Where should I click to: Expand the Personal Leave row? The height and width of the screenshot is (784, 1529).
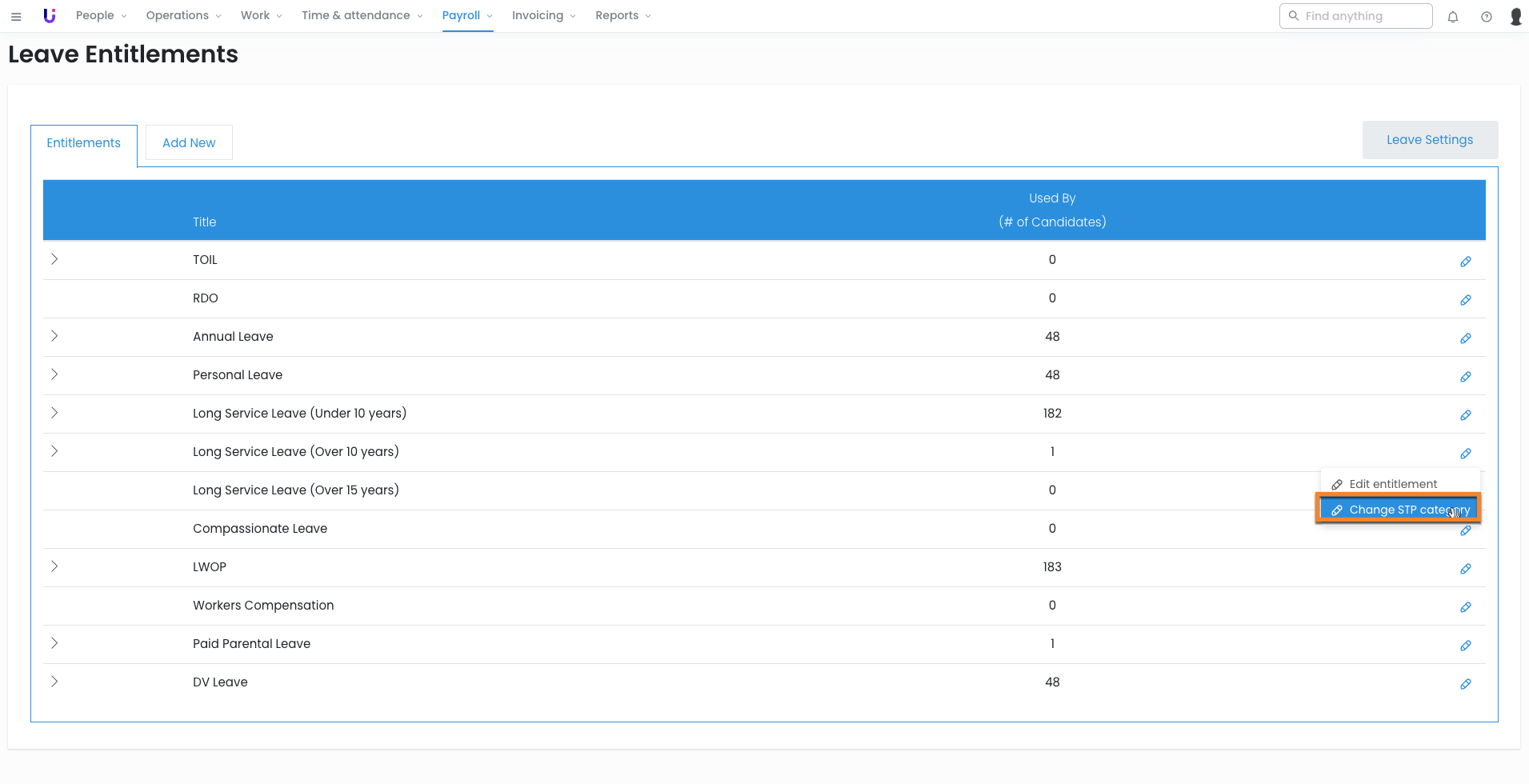coord(54,374)
